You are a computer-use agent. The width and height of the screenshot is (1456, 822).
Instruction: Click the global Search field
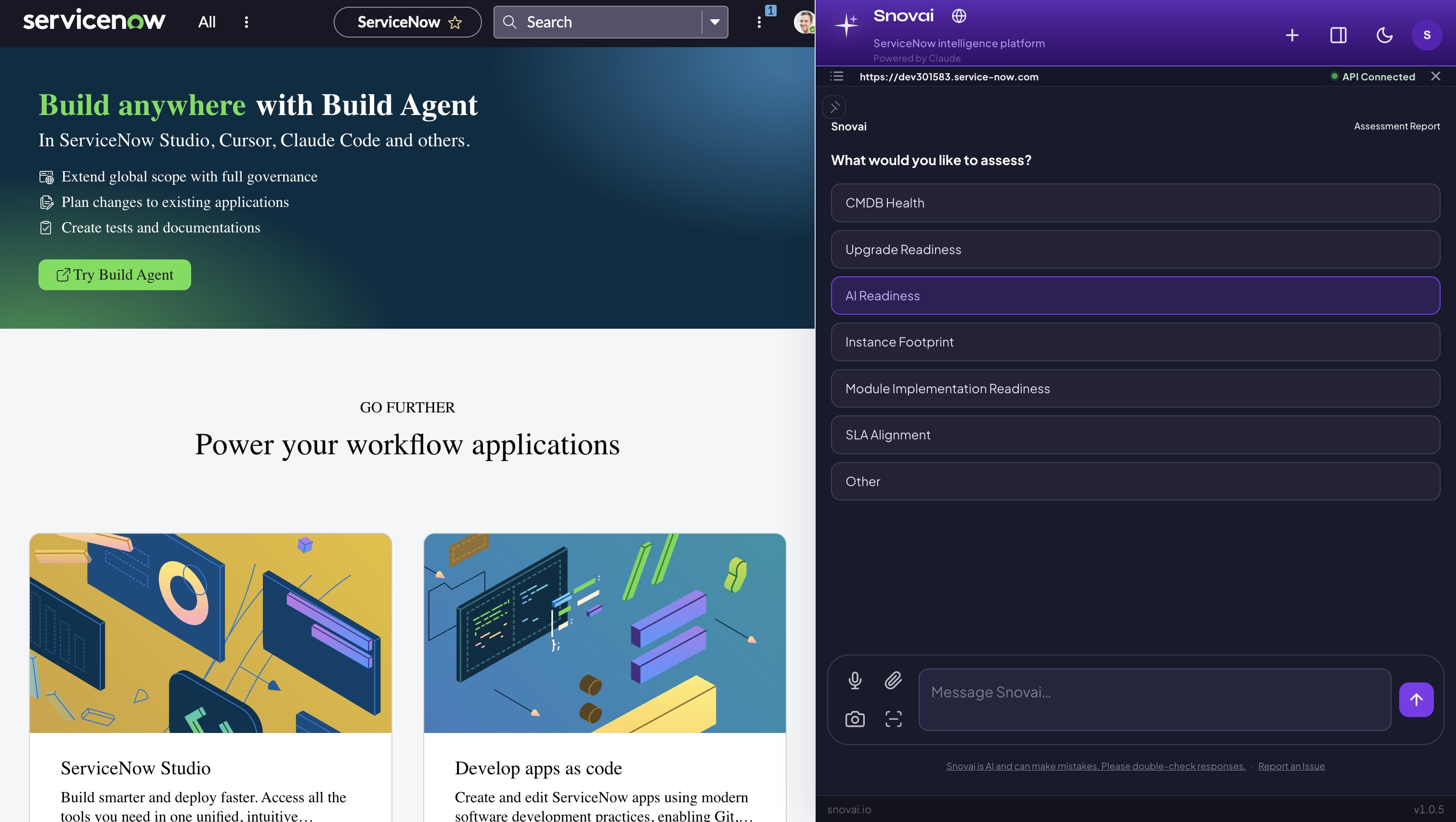pos(611,22)
